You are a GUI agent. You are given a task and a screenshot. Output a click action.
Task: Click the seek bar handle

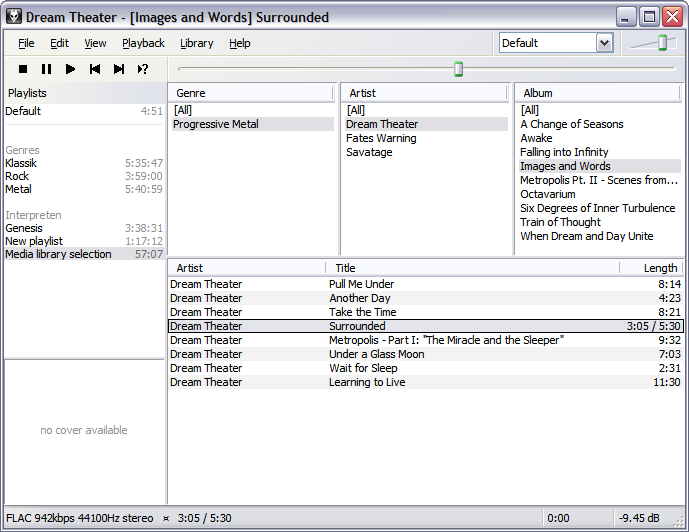pos(458,69)
